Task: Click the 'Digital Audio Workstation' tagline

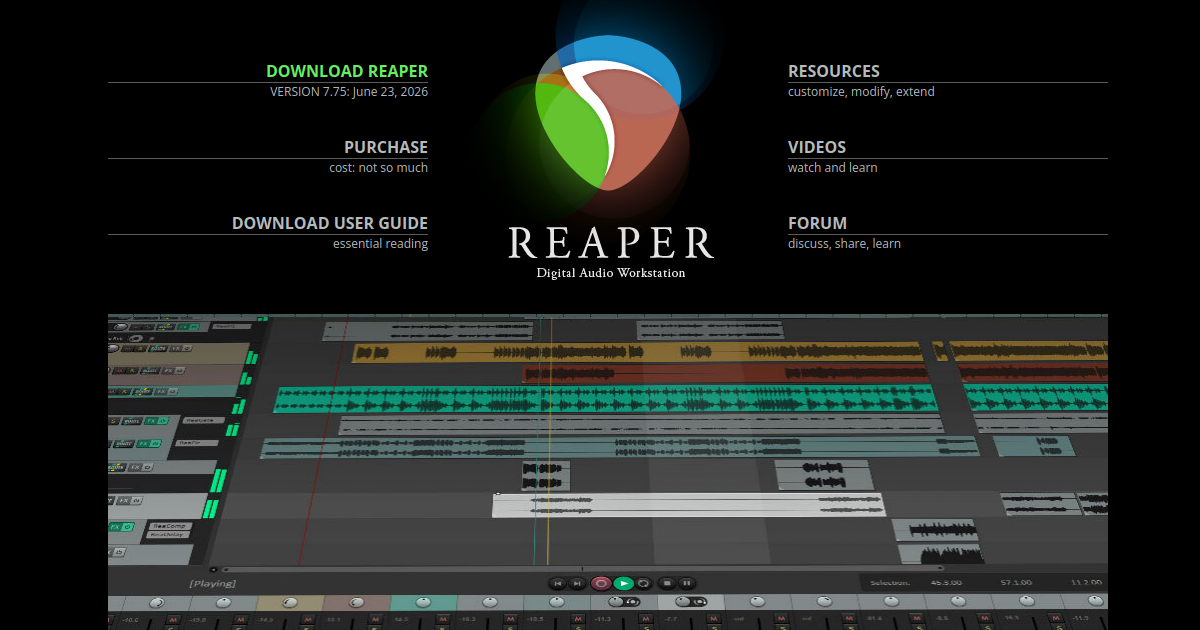Action: click(x=611, y=272)
